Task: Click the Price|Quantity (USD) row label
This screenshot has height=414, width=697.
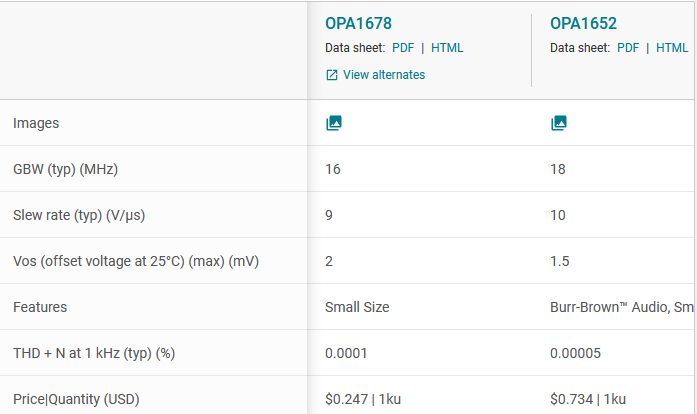Action: [76, 399]
